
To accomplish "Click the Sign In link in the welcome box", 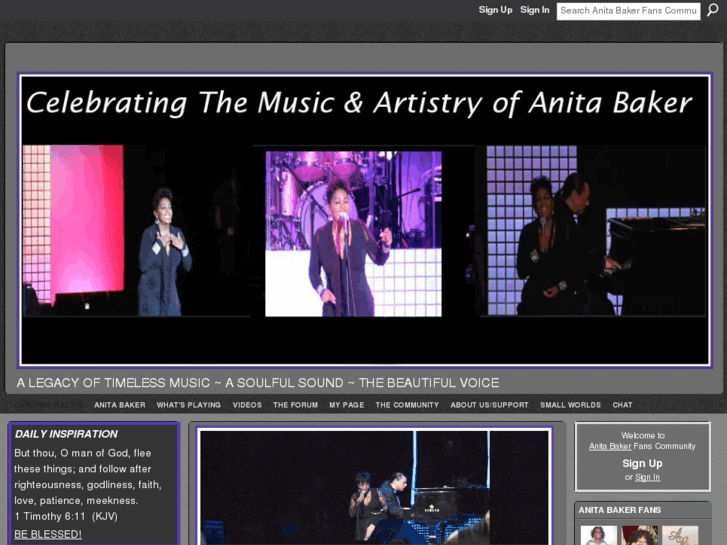I will 647,477.
